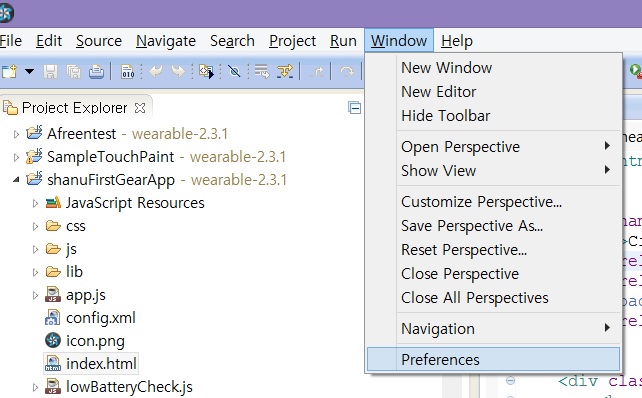Image resolution: width=642 pixels, height=398 pixels.
Task: Click the New project wizard icon
Action: (x=9, y=72)
